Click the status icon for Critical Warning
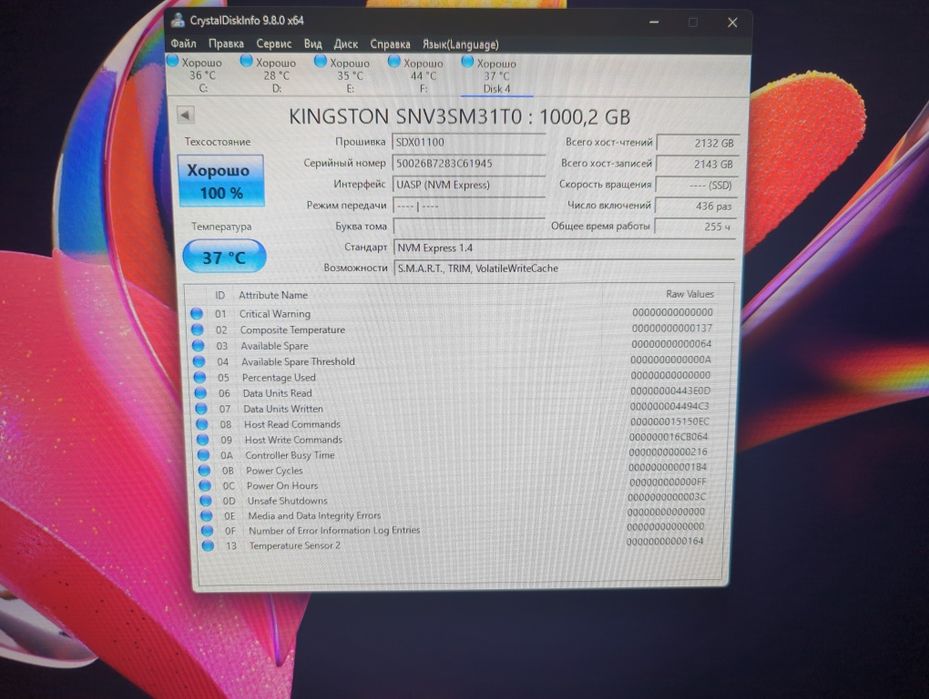 coord(197,313)
